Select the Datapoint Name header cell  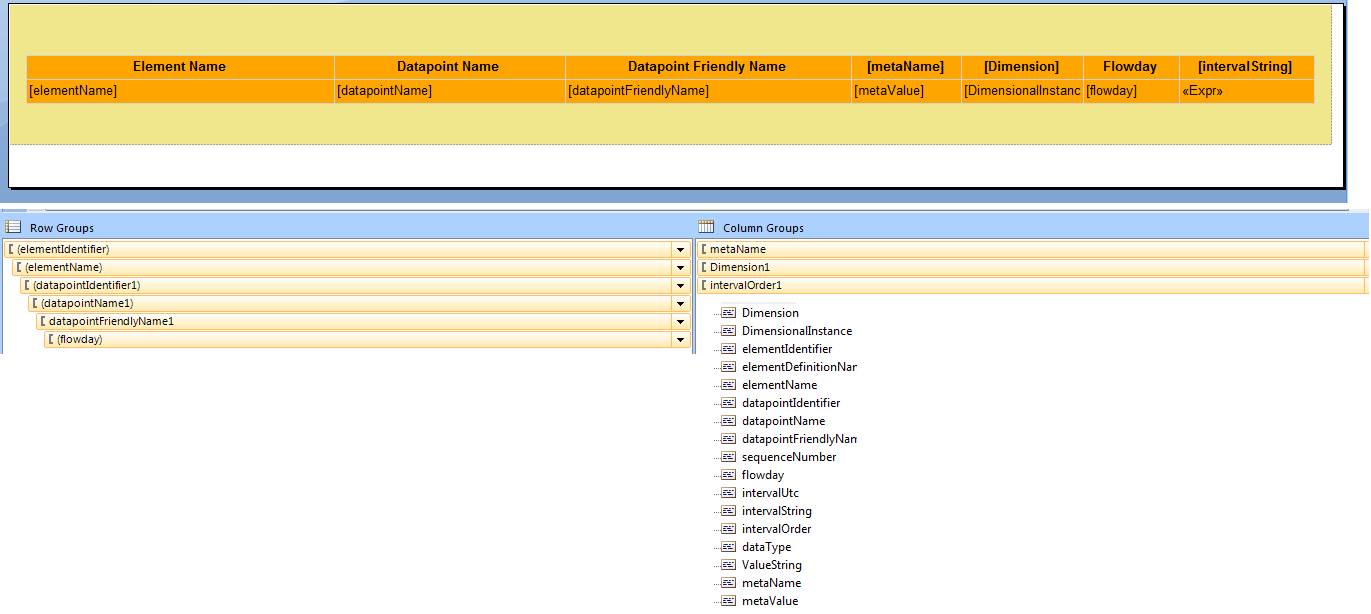(x=449, y=67)
